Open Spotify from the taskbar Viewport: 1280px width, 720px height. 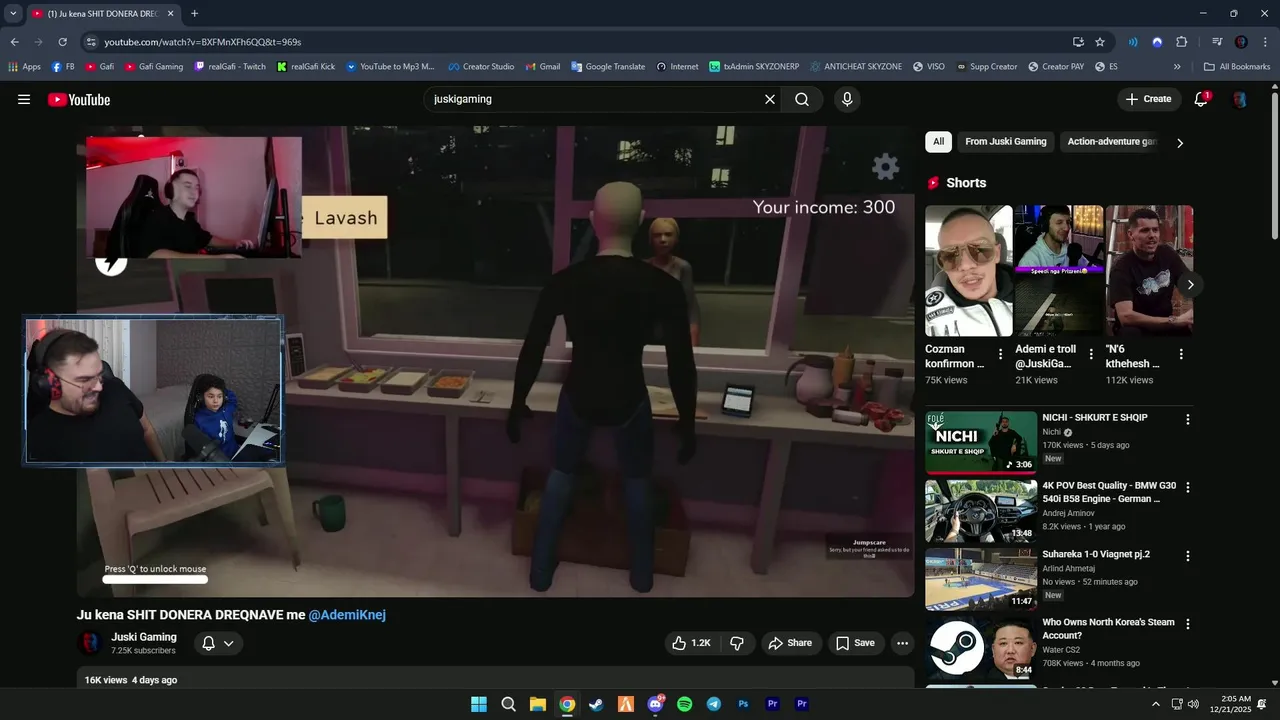click(x=684, y=704)
